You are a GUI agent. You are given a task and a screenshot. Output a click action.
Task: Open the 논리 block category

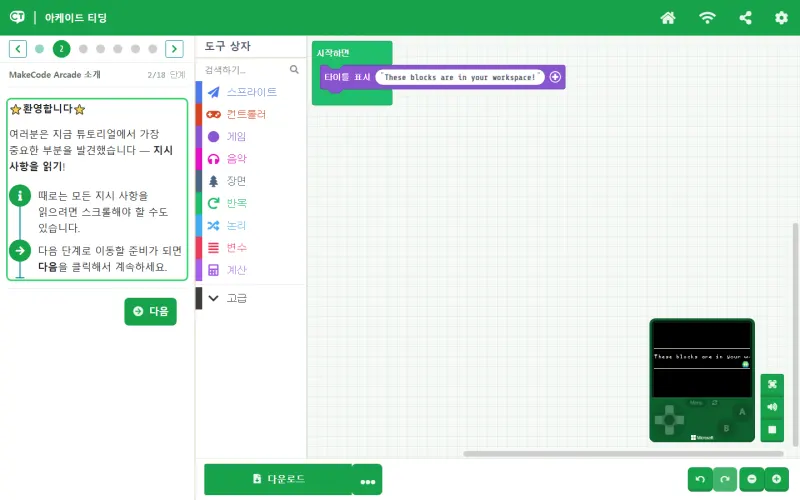[x=250, y=225]
